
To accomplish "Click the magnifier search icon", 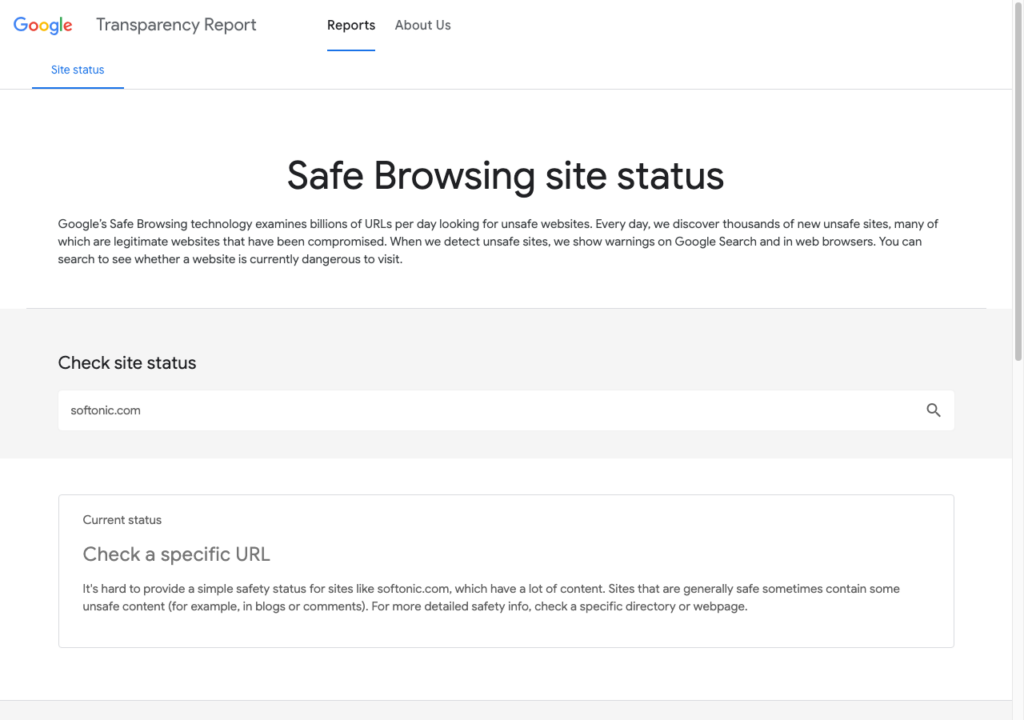I will click(933, 410).
